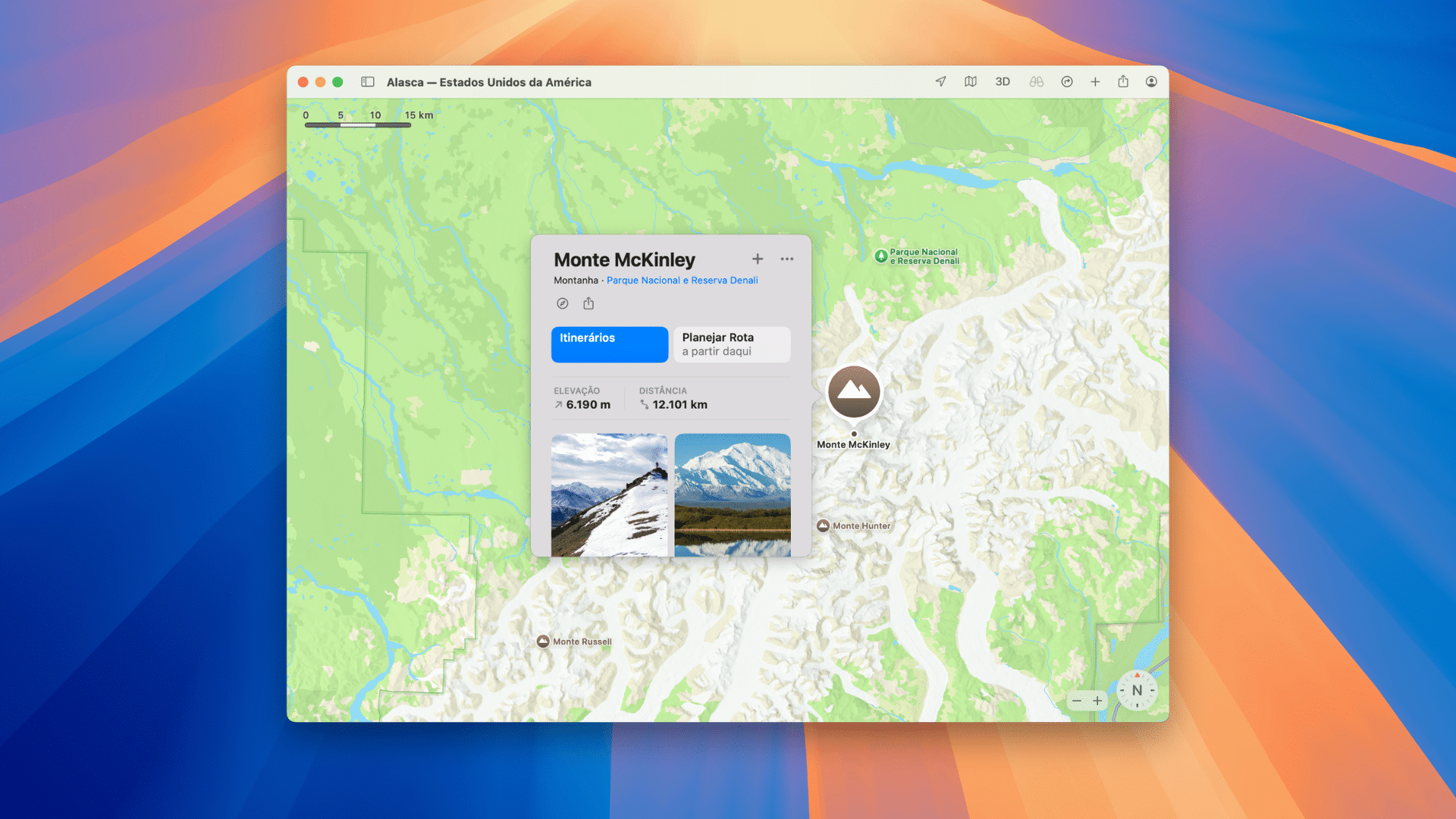1456x819 pixels.
Task: Click the compass website icon in card
Action: coord(562,303)
